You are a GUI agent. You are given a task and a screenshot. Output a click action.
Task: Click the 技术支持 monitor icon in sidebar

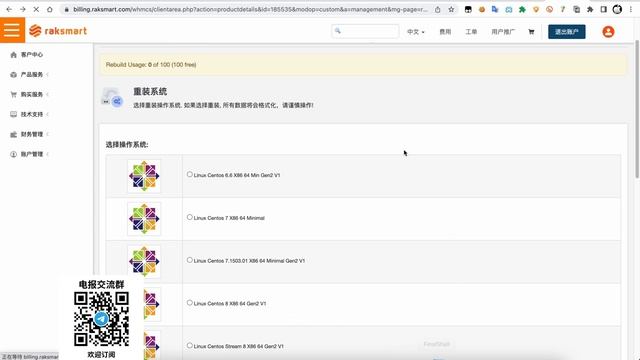pos(13,114)
